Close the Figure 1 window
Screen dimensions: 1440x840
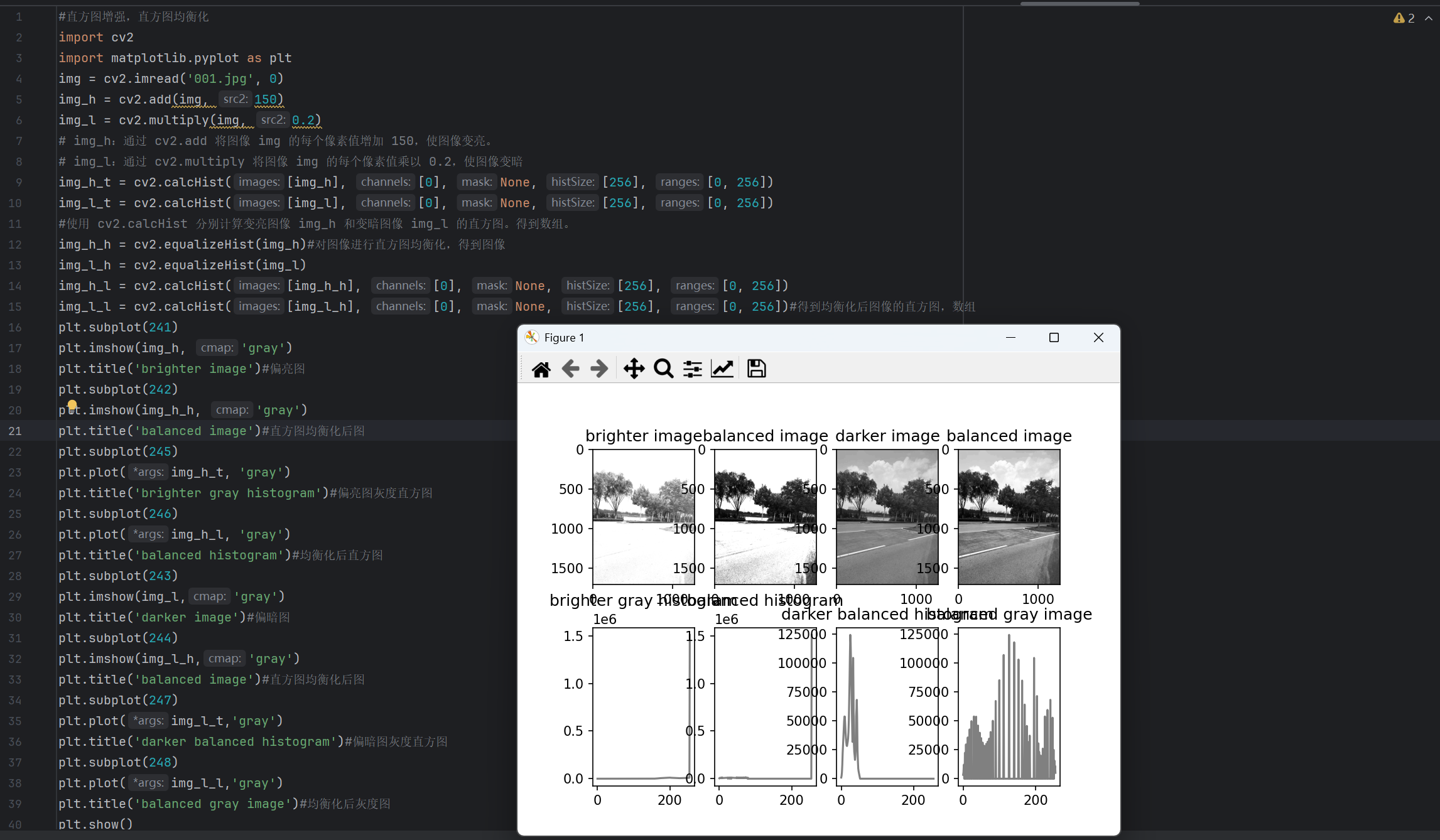[x=1098, y=338]
